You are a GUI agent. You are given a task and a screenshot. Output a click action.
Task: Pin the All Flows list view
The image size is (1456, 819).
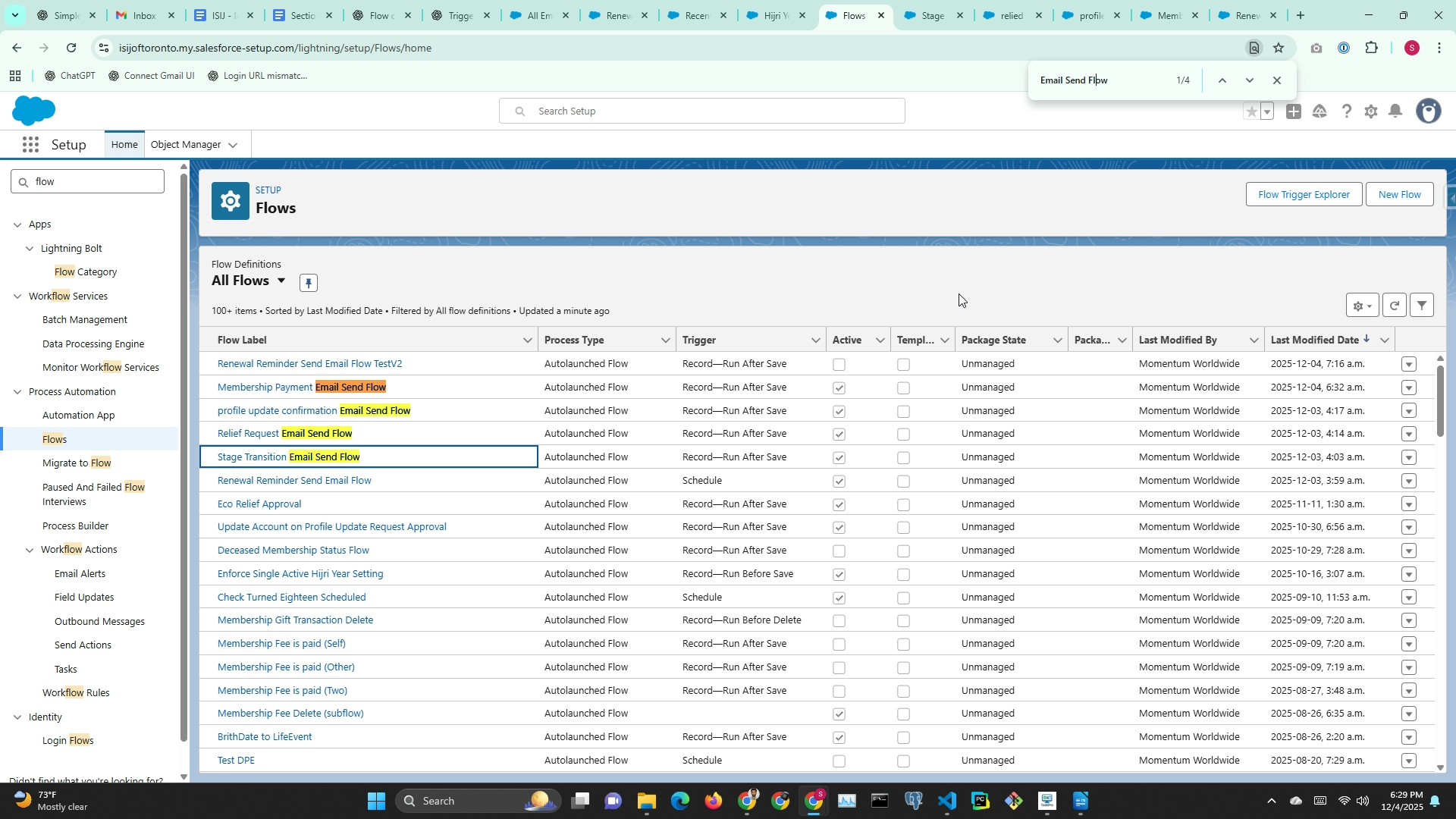coord(308,283)
